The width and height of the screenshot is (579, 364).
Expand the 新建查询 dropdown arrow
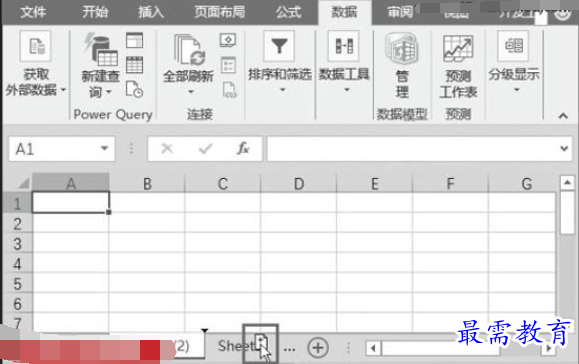coord(109,92)
